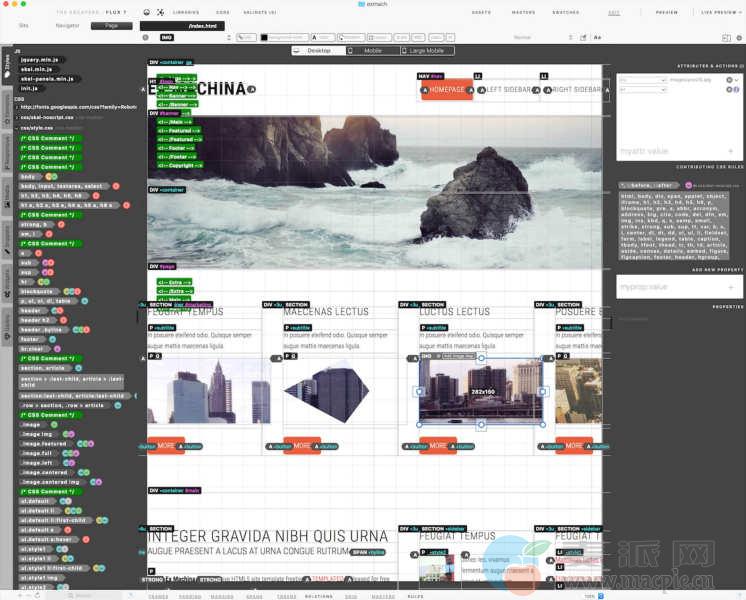
Task: Open the Swatches panel
Action: (565, 12)
